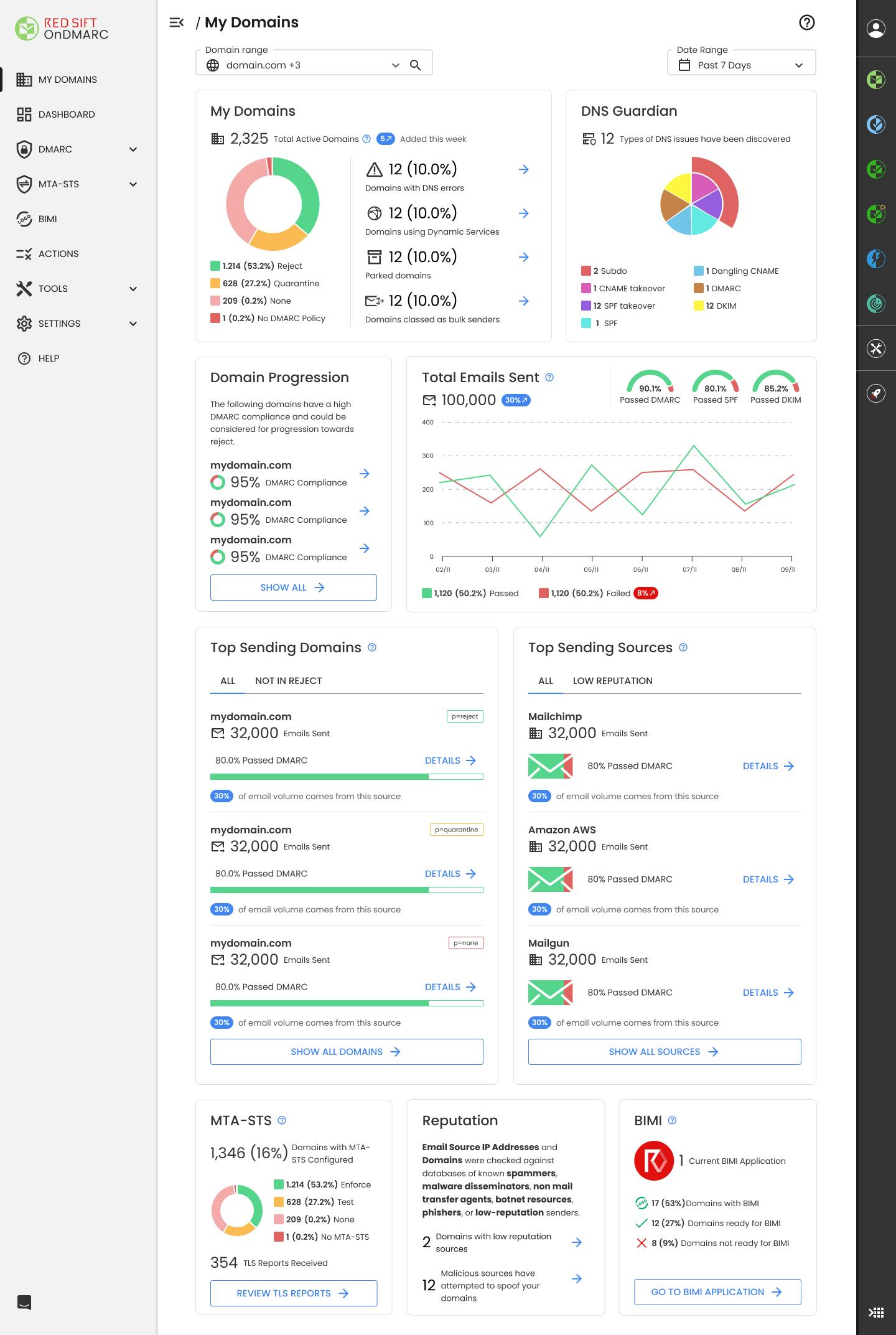
Task: Click the info icon beside the BIMI heading
Action: pyautogui.click(x=672, y=1120)
